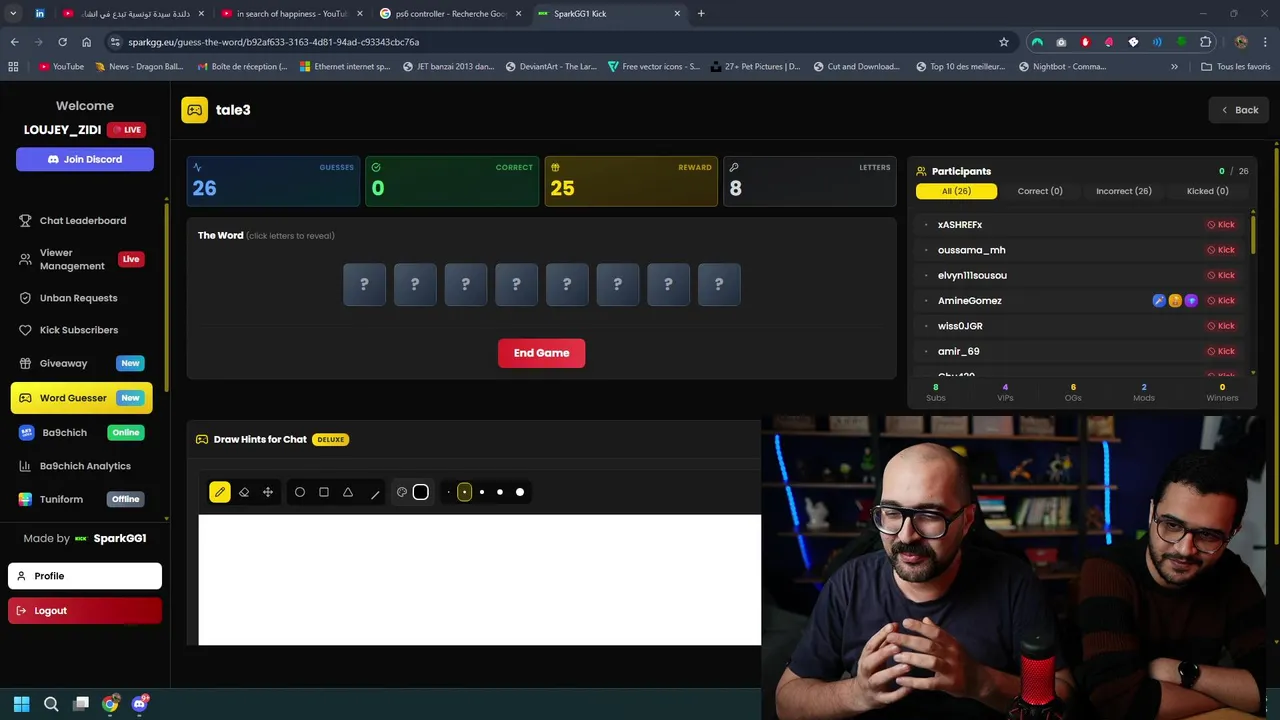The height and width of the screenshot is (720, 1280).
Task: Open the Tuniform sidebar item
Action: [84, 499]
